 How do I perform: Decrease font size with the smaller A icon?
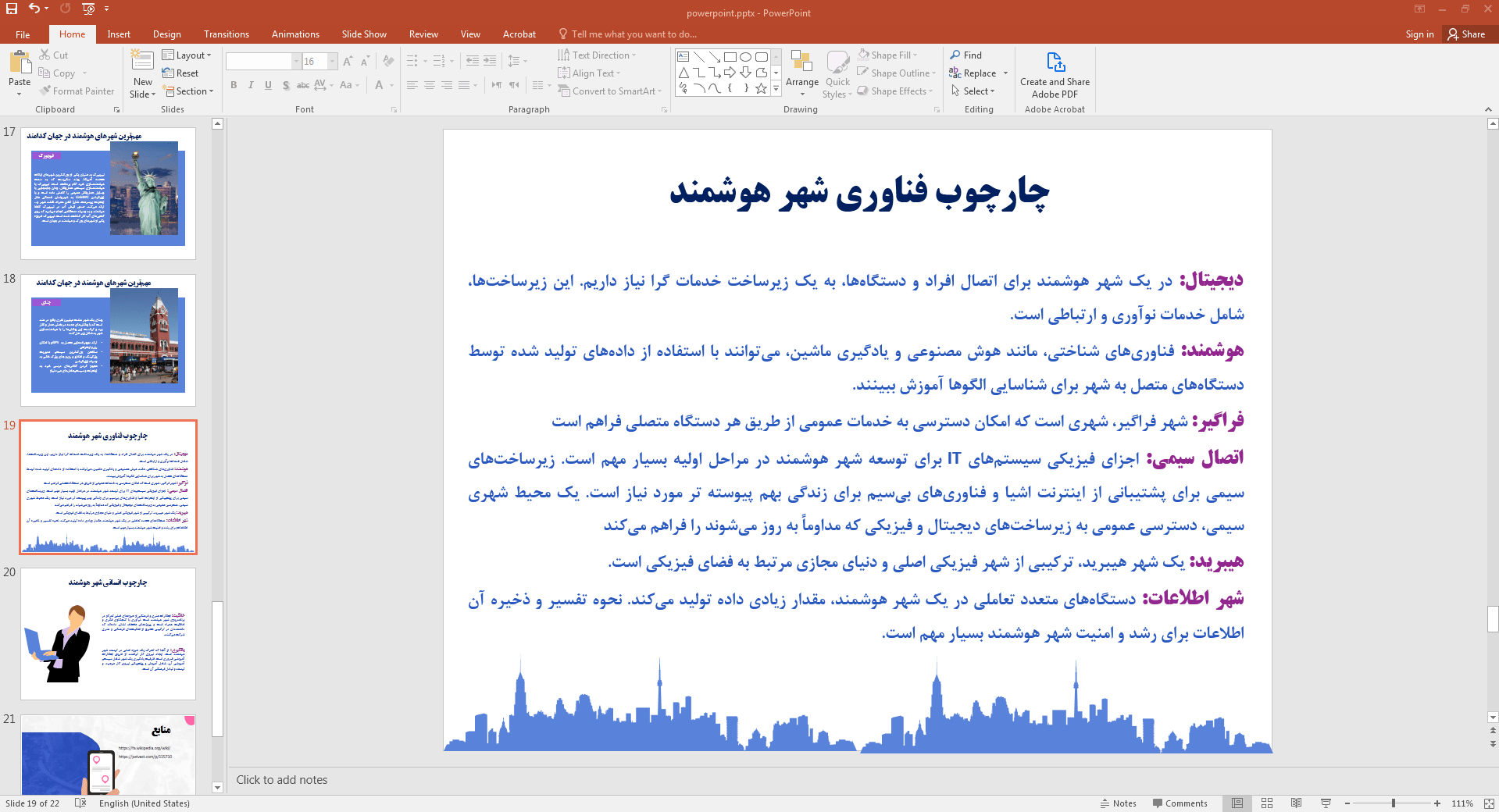coord(365,61)
